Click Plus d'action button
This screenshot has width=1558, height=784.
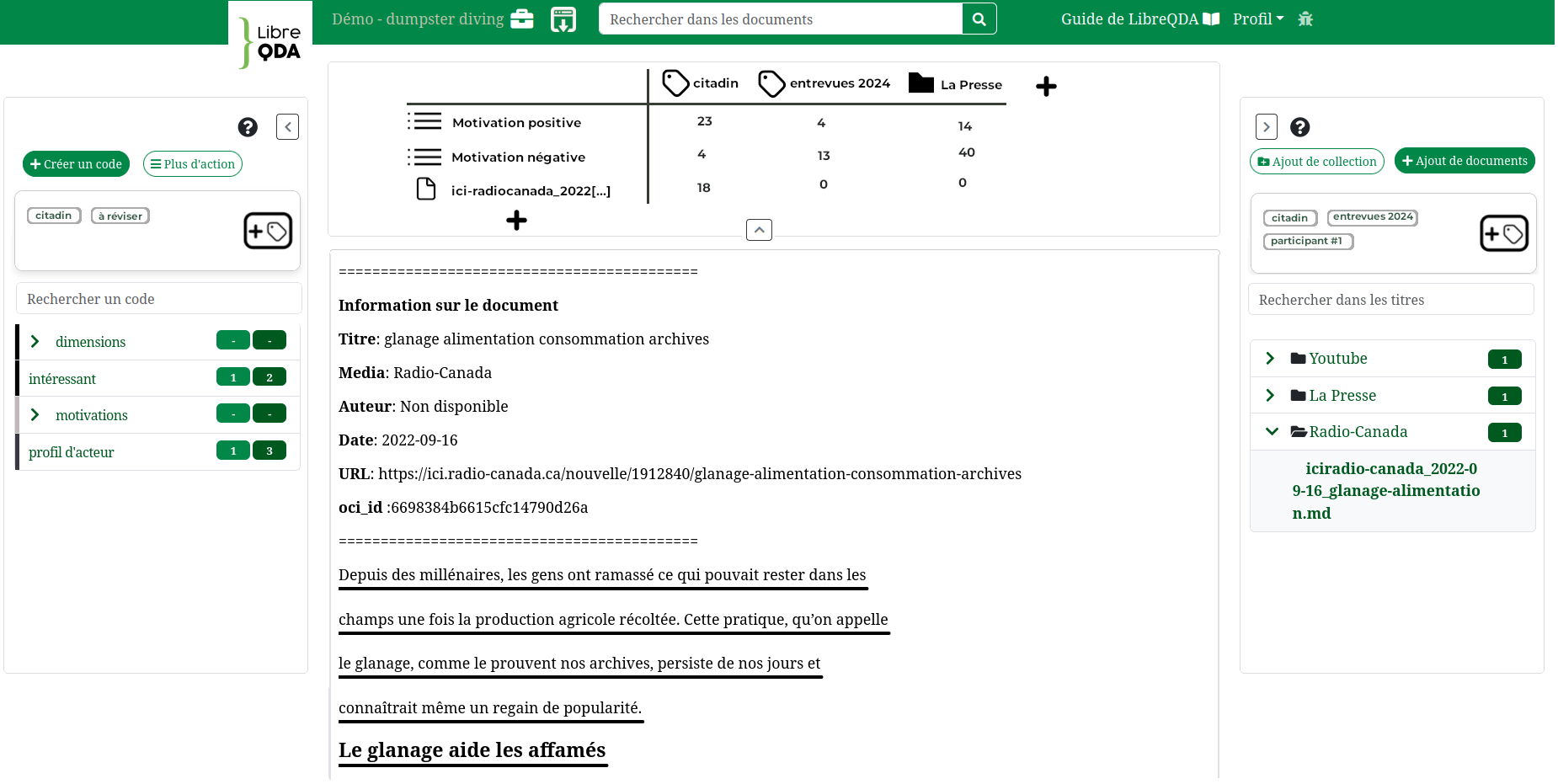(193, 164)
